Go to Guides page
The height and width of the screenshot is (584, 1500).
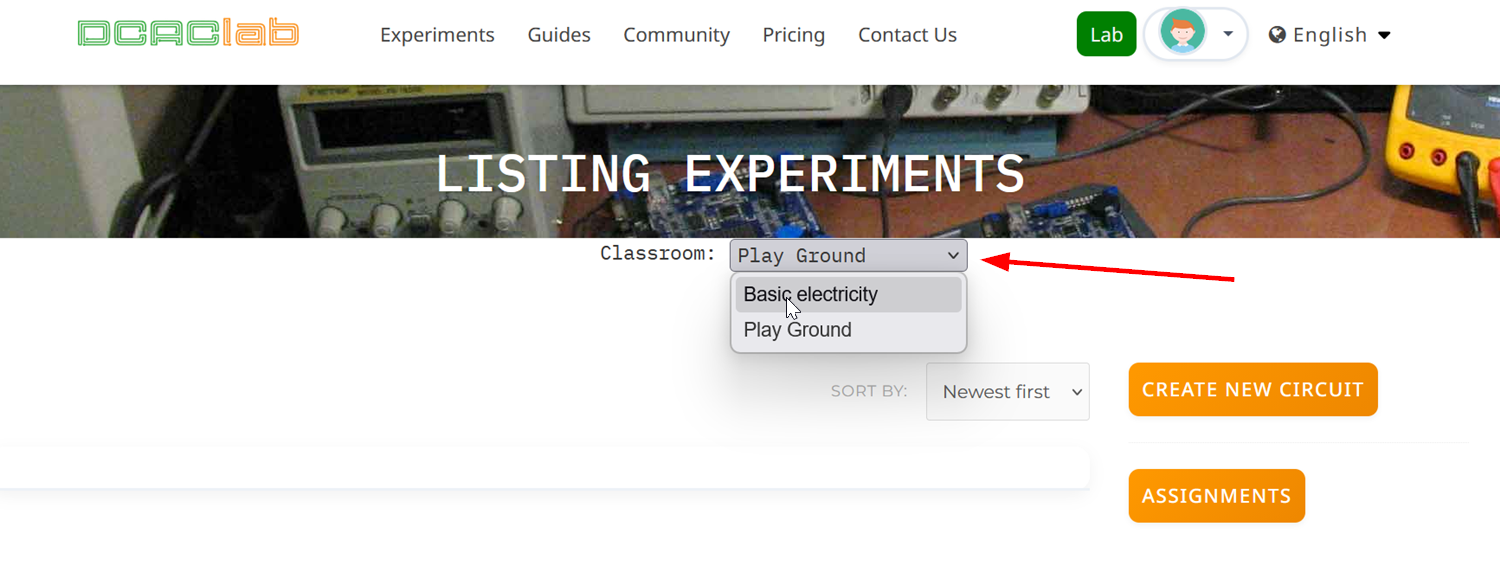(x=559, y=35)
